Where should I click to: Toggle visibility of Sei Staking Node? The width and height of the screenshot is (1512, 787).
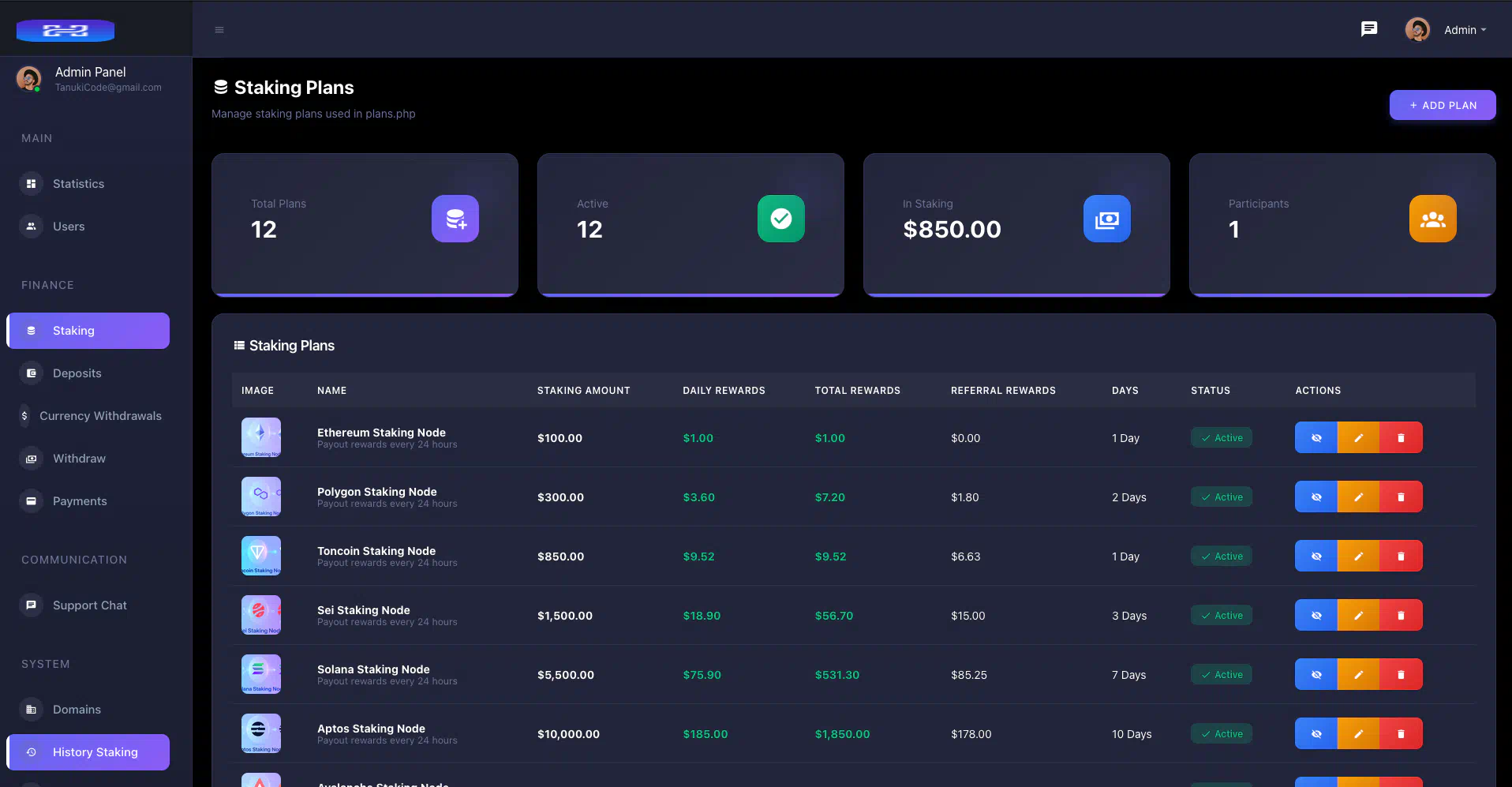tap(1316, 615)
